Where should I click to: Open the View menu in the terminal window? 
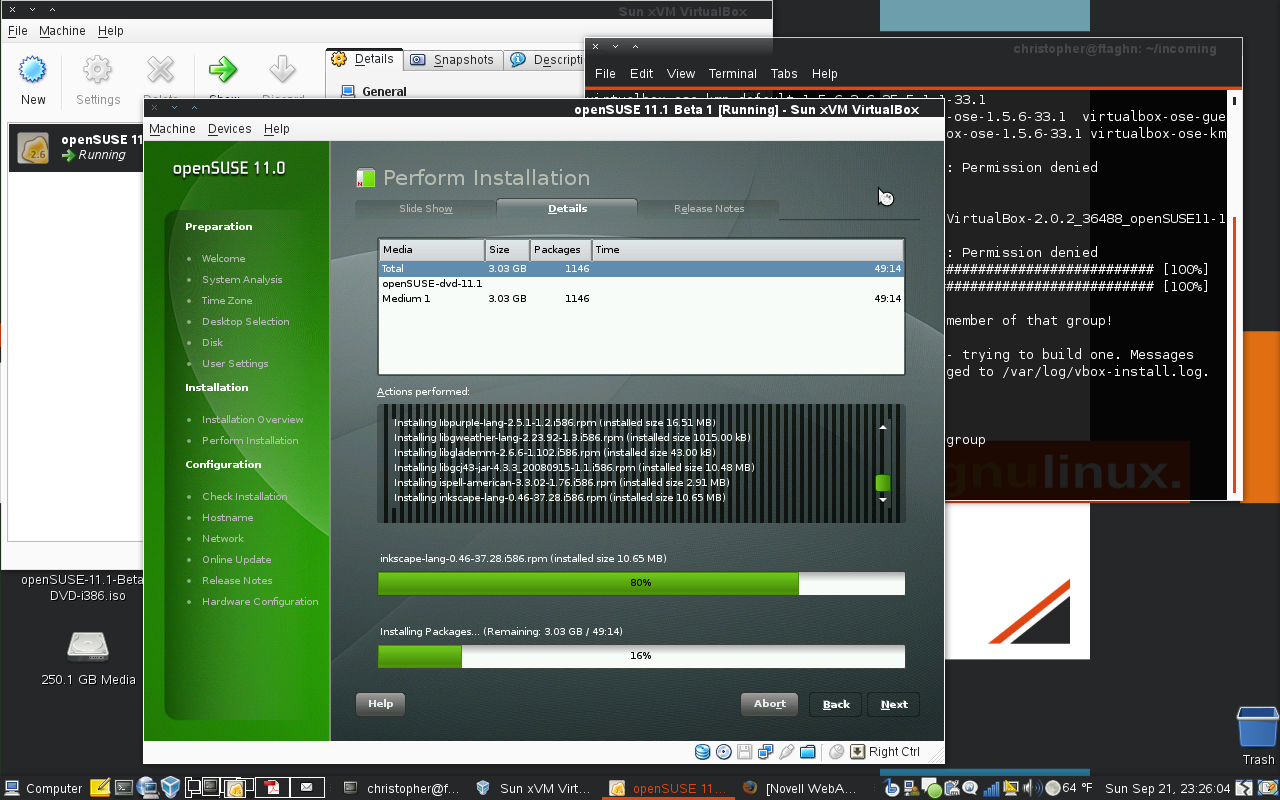681,74
